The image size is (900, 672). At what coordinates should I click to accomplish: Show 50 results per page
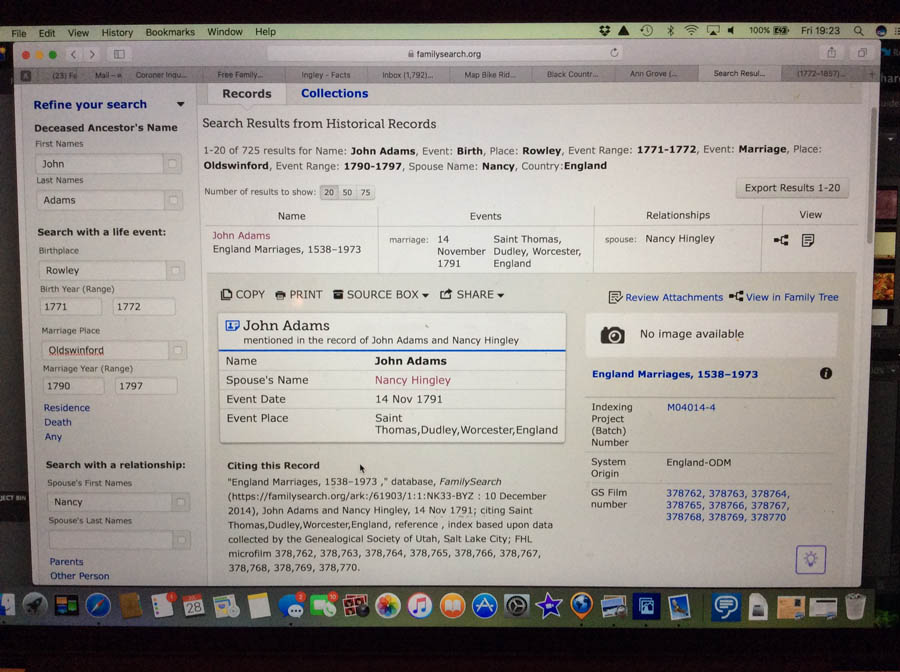click(347, 192)
